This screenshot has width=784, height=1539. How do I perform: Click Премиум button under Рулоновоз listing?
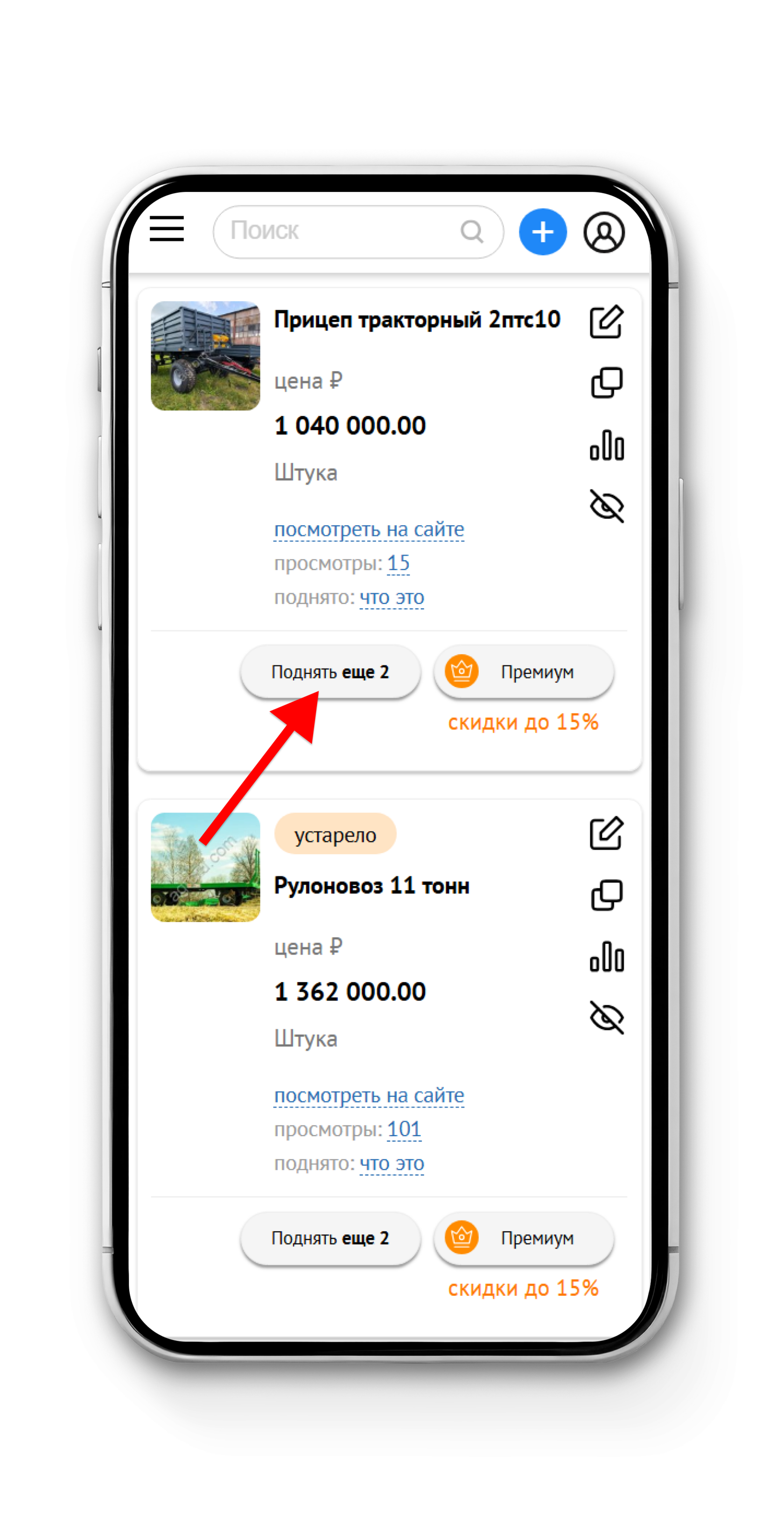coord(524,1238)
